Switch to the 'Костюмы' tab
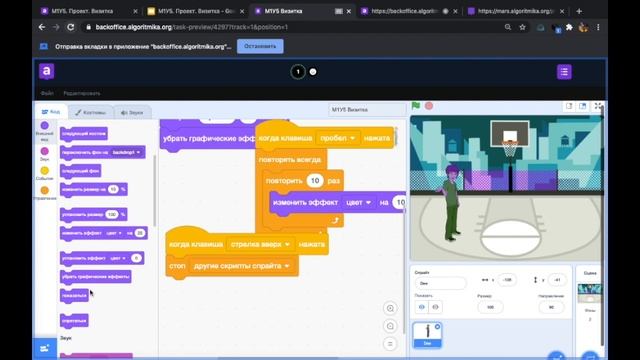 (x=91, y=112)
